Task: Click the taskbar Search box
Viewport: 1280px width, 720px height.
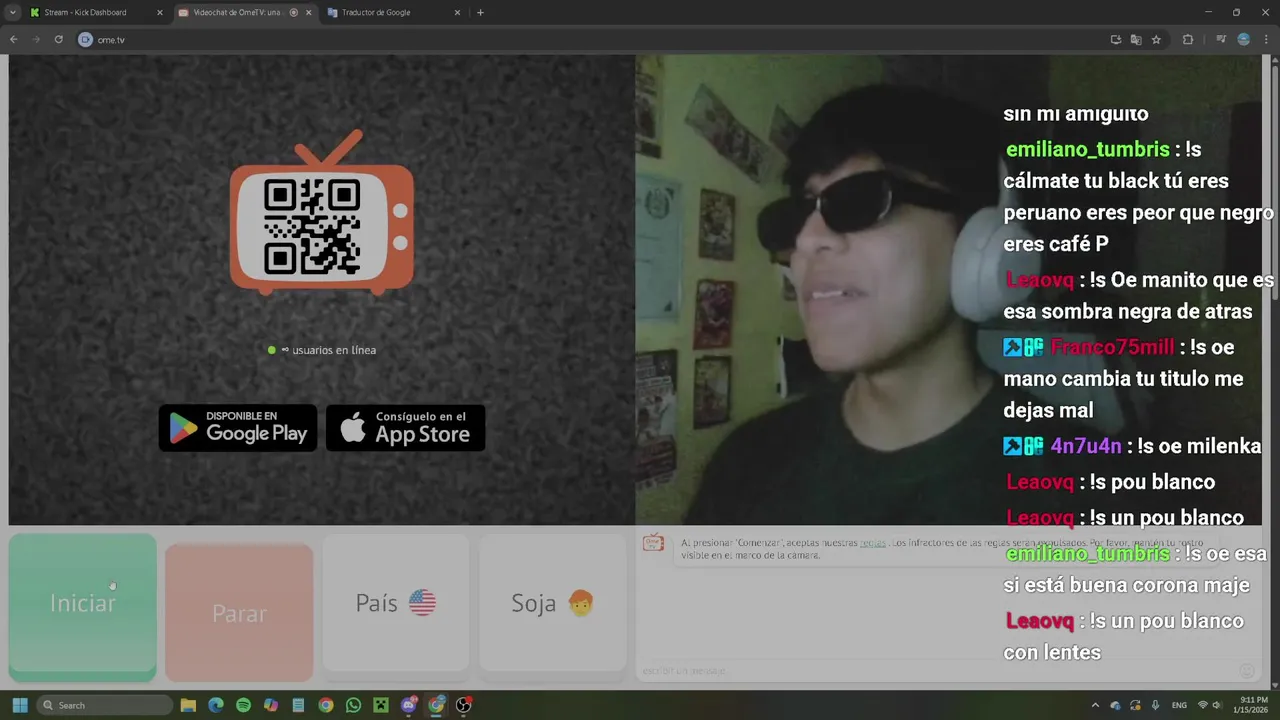Action: click(x=105, y=705)
